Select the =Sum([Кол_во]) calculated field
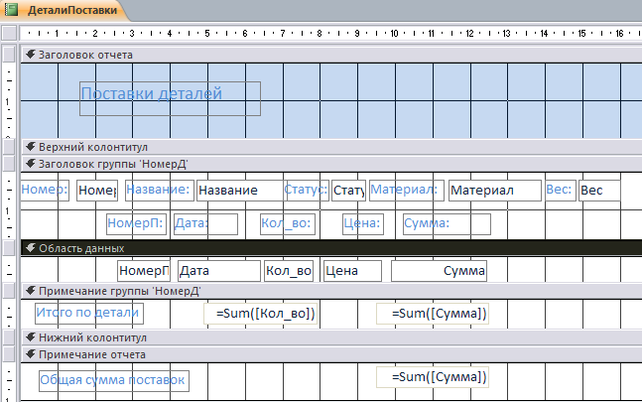 click(x=260, y=314)
